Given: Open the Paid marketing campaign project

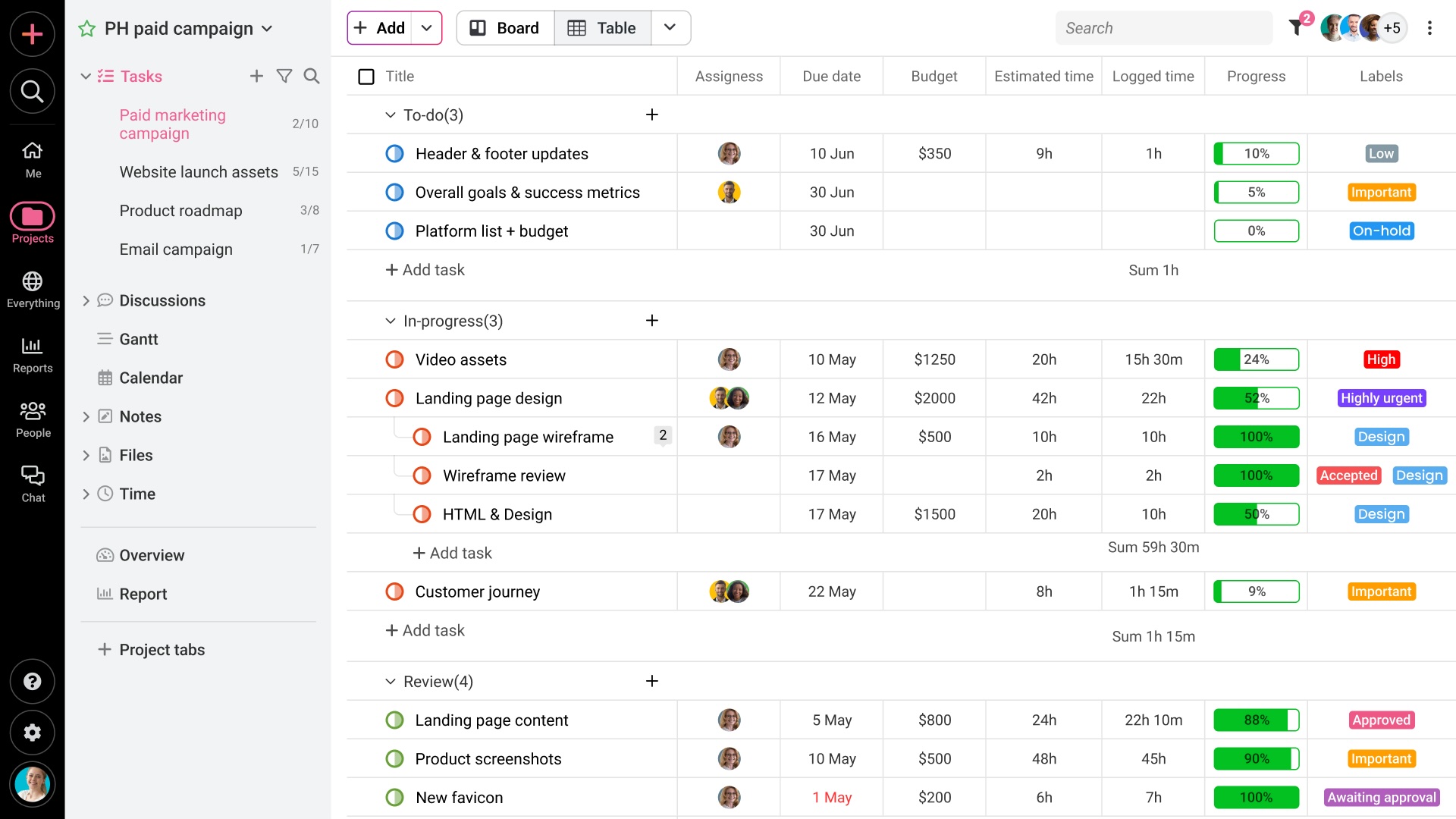Looking at the screenshot, I should click(x=172, y=124).
